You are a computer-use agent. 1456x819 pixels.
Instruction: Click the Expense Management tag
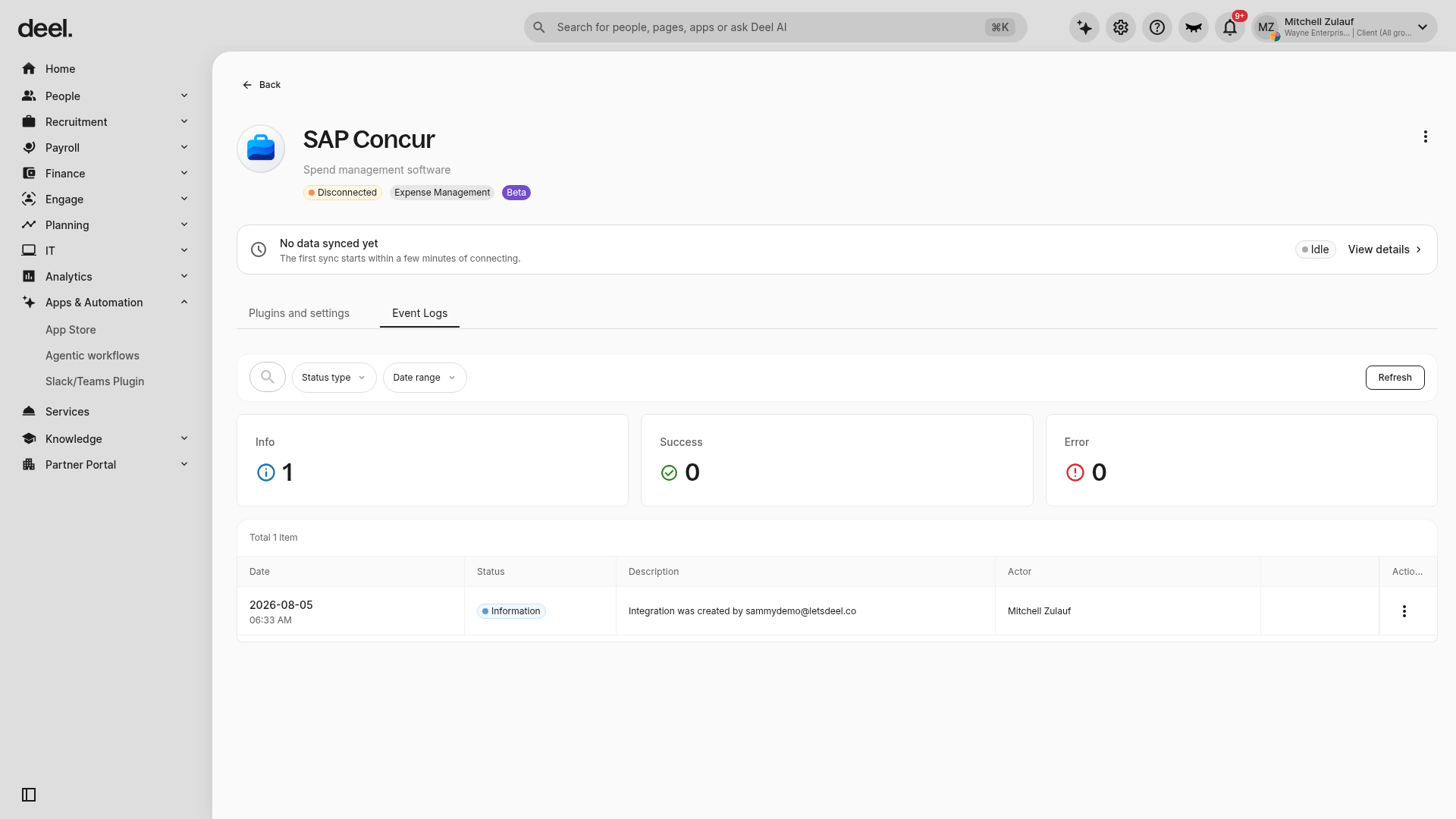pyautogui.click(x=442, y=193)
